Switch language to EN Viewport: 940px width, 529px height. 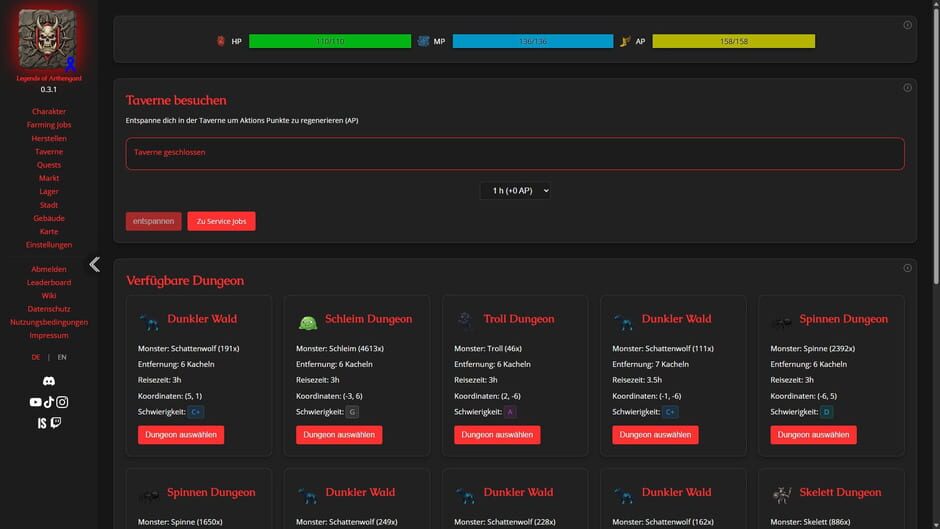62,357
